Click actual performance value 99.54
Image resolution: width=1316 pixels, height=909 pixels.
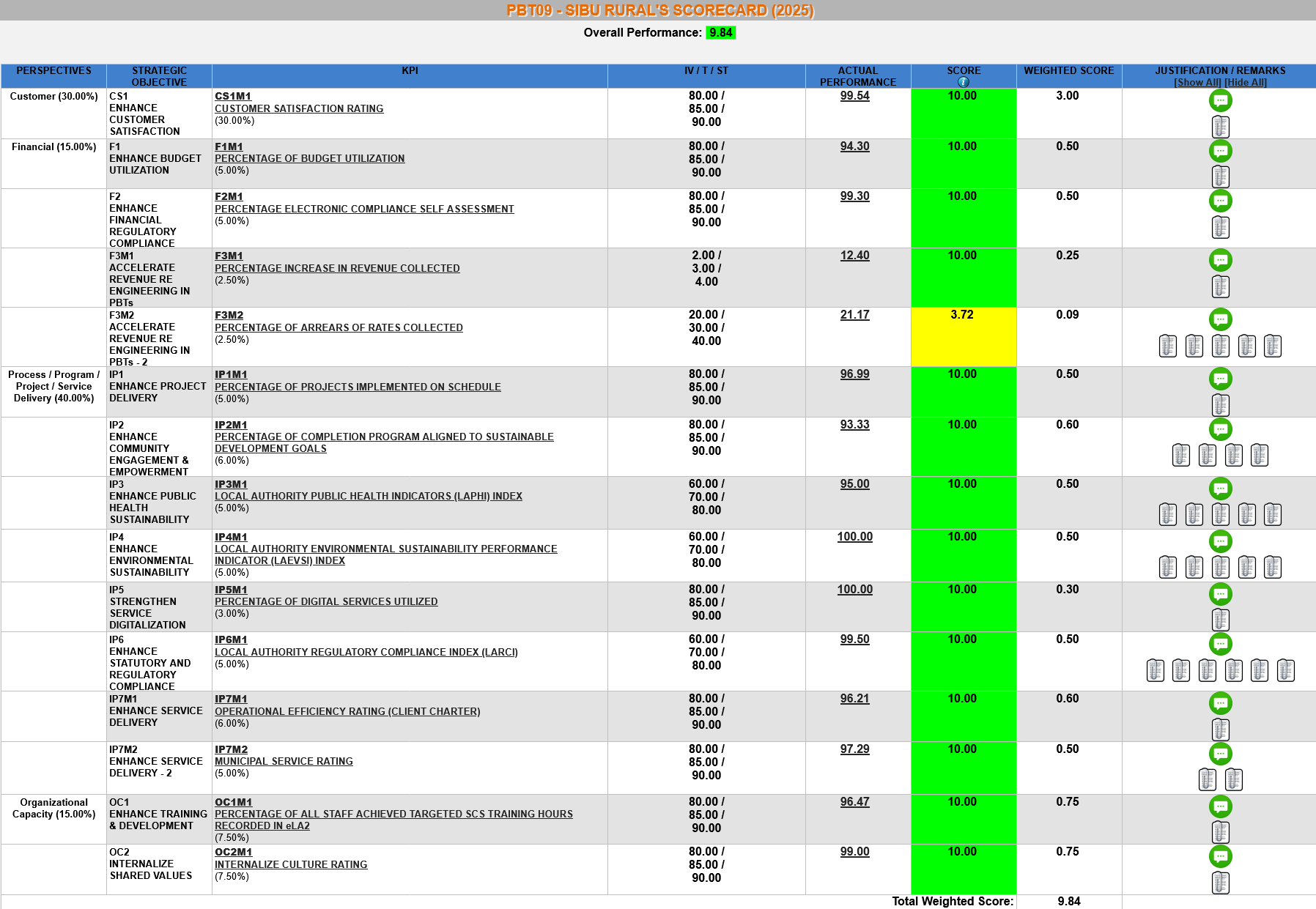(x=854, y=96)
